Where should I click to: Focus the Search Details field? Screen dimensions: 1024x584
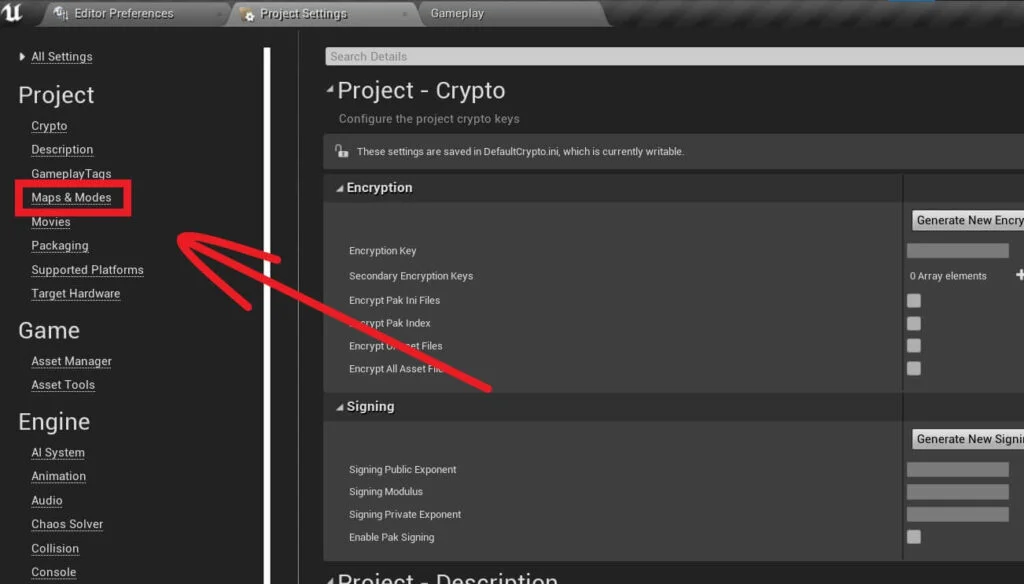tap(674, 56)
